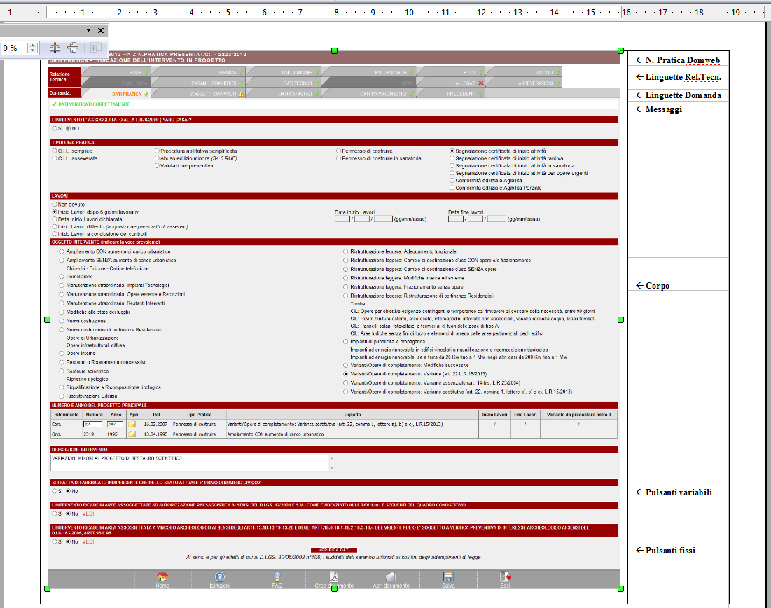Click the Descrizione intervento text area
The image size is (771, 608).
pyautogui.click(x=190, y=462)
